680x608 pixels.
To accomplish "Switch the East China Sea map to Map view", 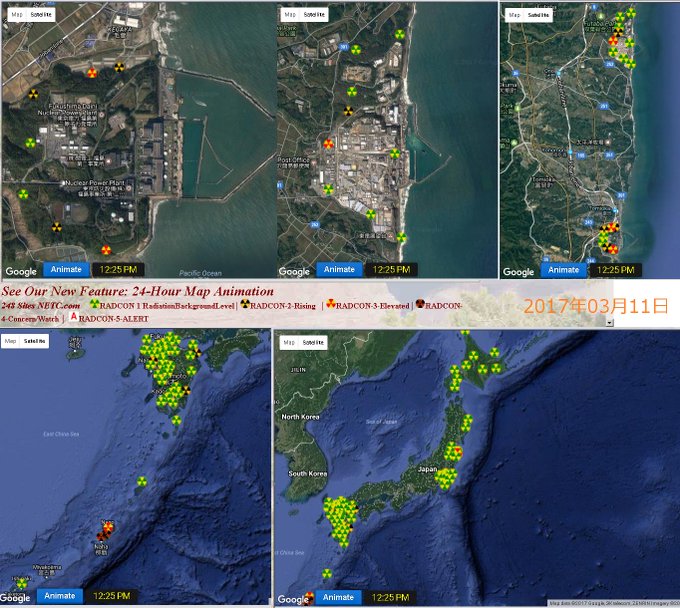I will (10, 341).
